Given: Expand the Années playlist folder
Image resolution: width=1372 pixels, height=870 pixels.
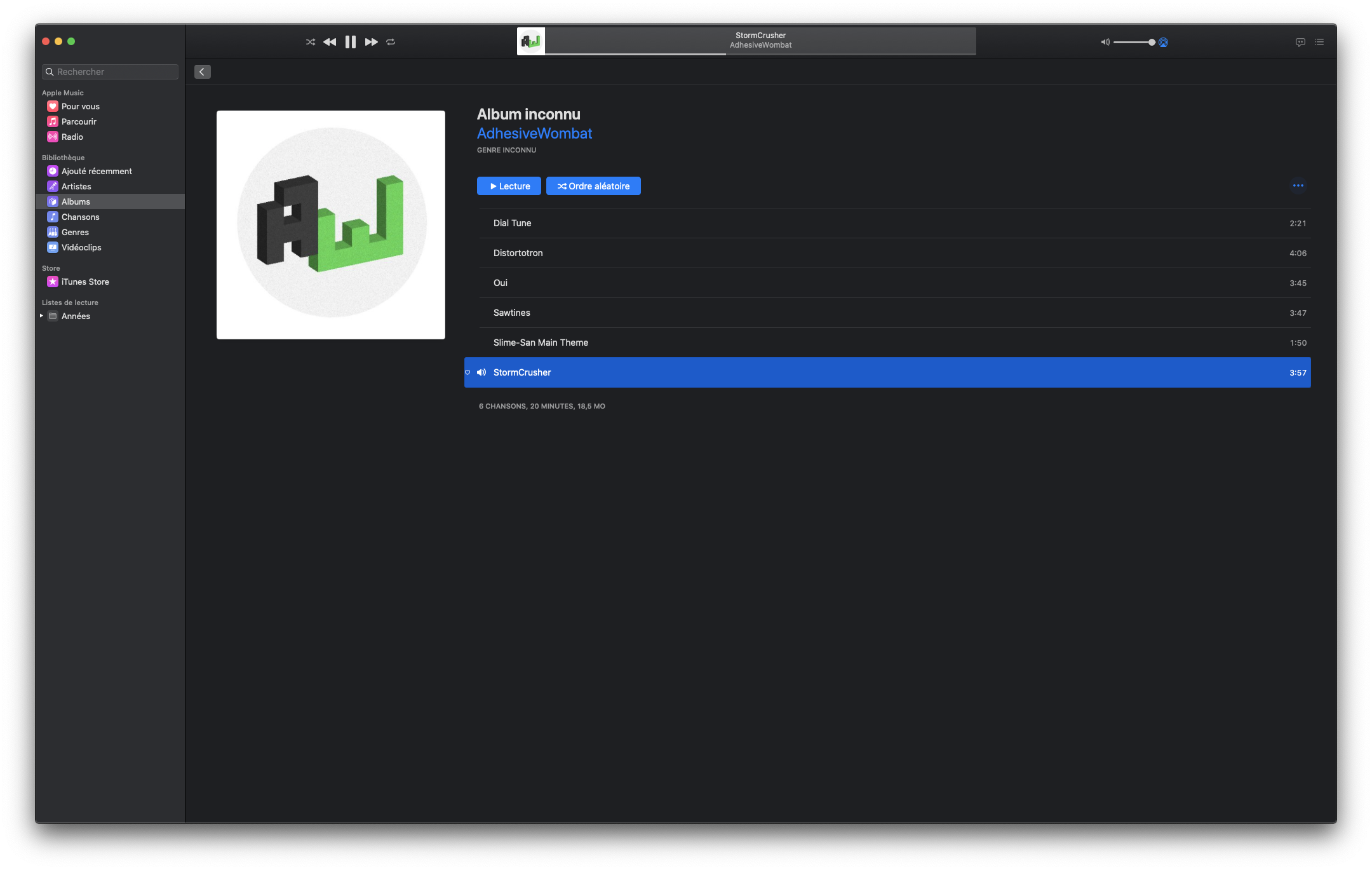Looking at the screenshot, I should (41, 316).
